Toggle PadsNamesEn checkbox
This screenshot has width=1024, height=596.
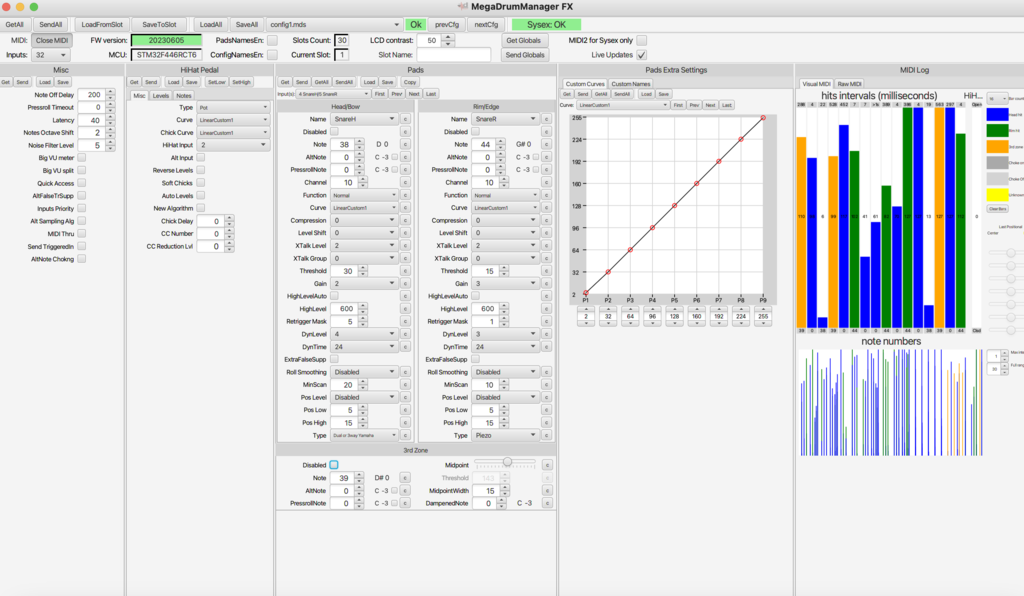272,40
